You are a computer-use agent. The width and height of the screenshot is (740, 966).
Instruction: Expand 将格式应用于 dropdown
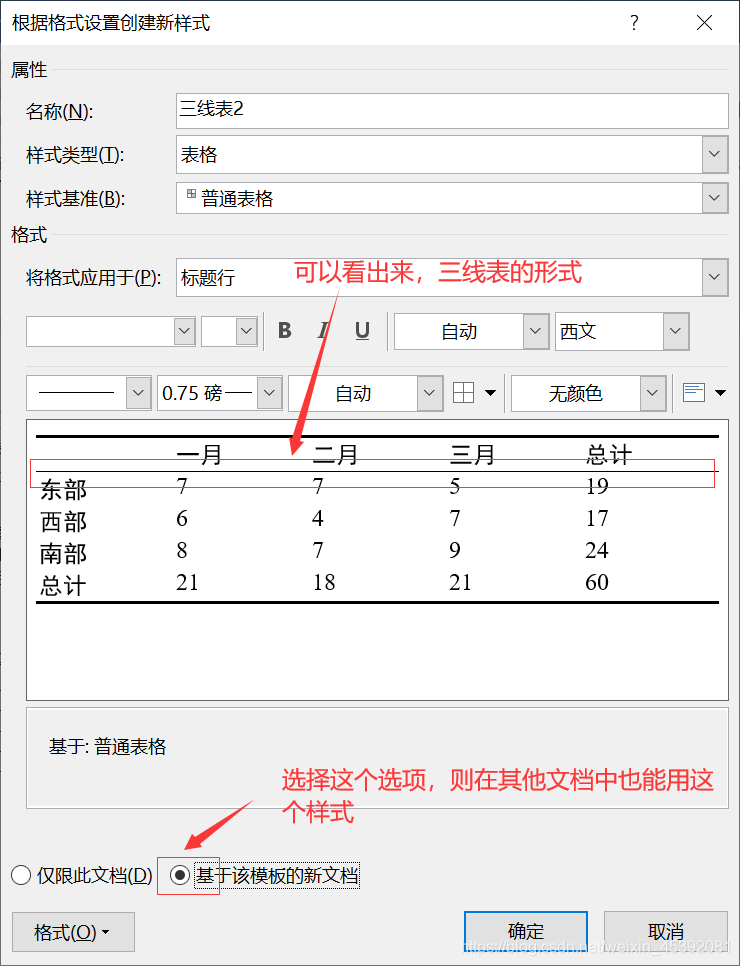(715, 277)
